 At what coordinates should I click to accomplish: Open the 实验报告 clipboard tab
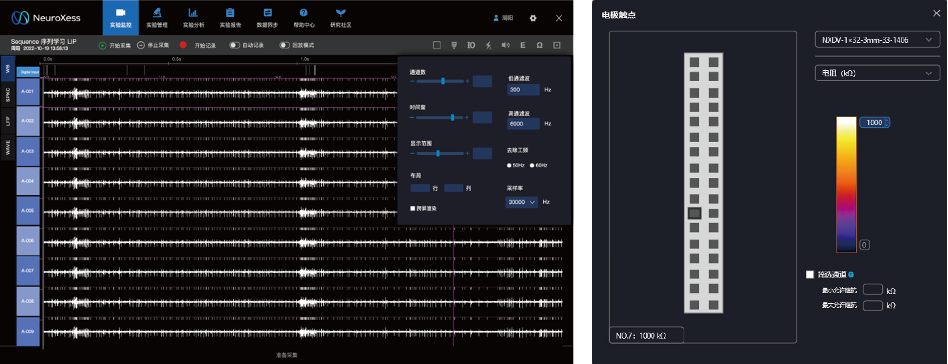[230, 18]
